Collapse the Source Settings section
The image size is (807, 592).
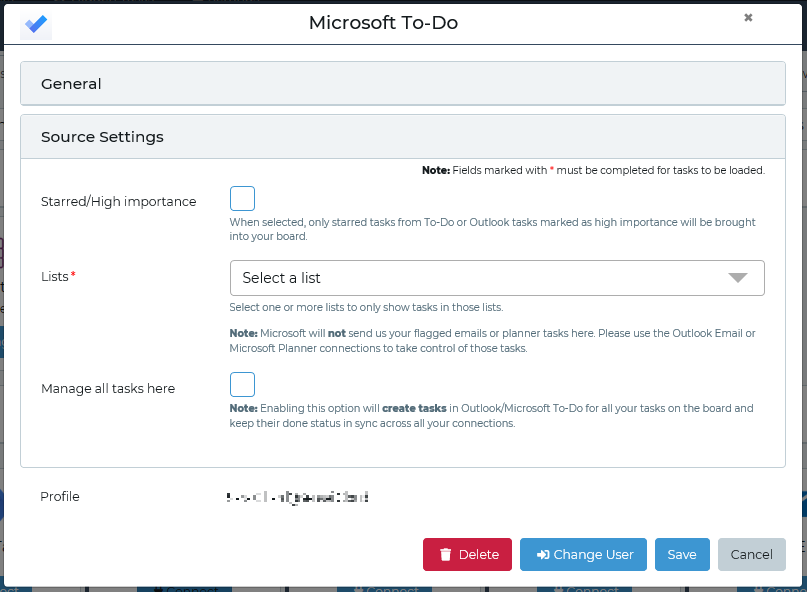[402, 136]
